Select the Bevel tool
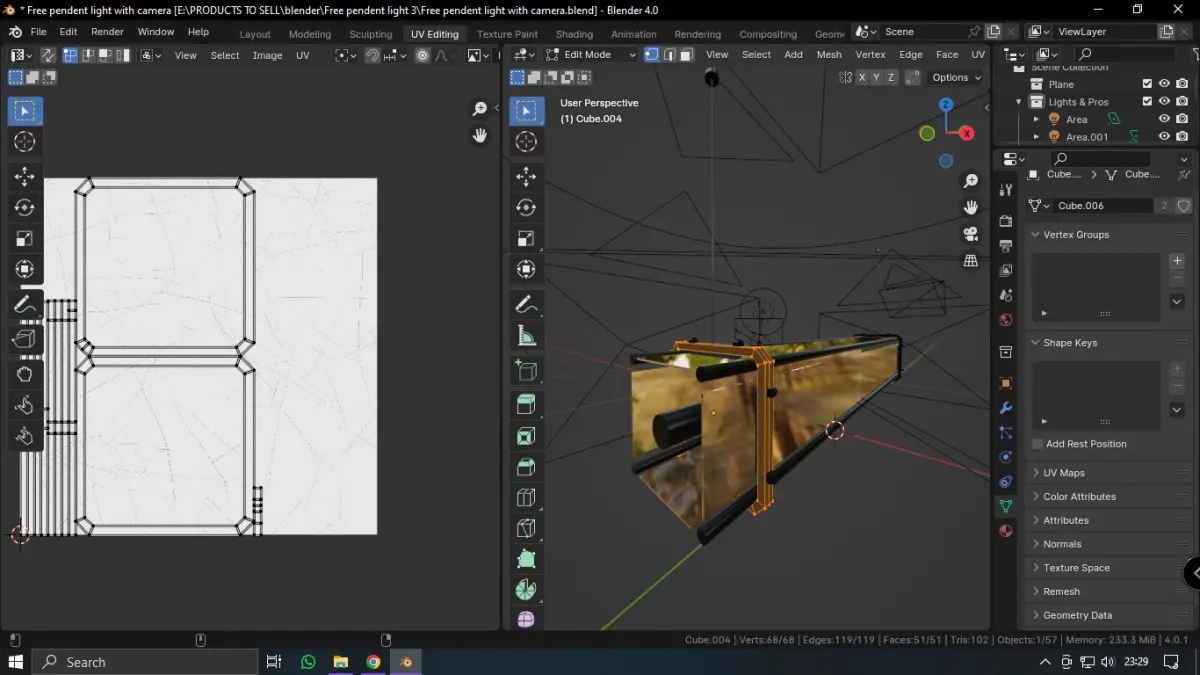Viewport: 1200px width, 675px height. coord(527,467)
